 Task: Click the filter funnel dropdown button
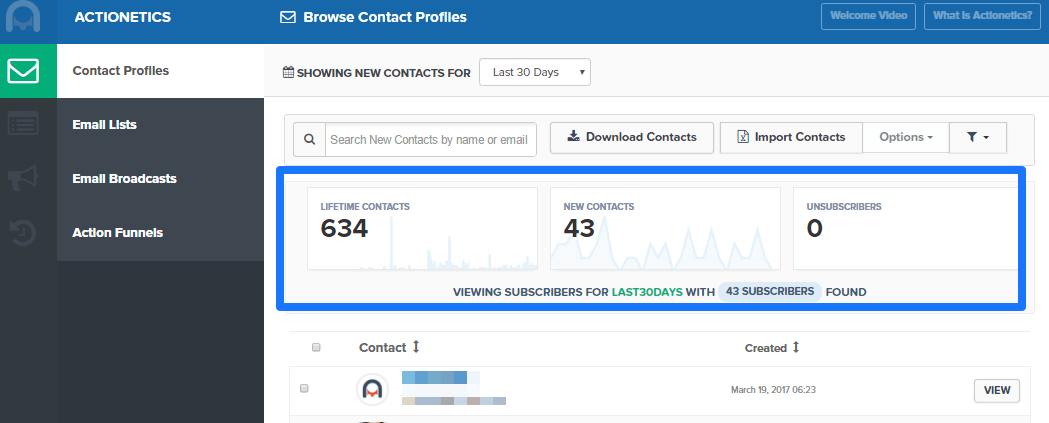(977, 137)
